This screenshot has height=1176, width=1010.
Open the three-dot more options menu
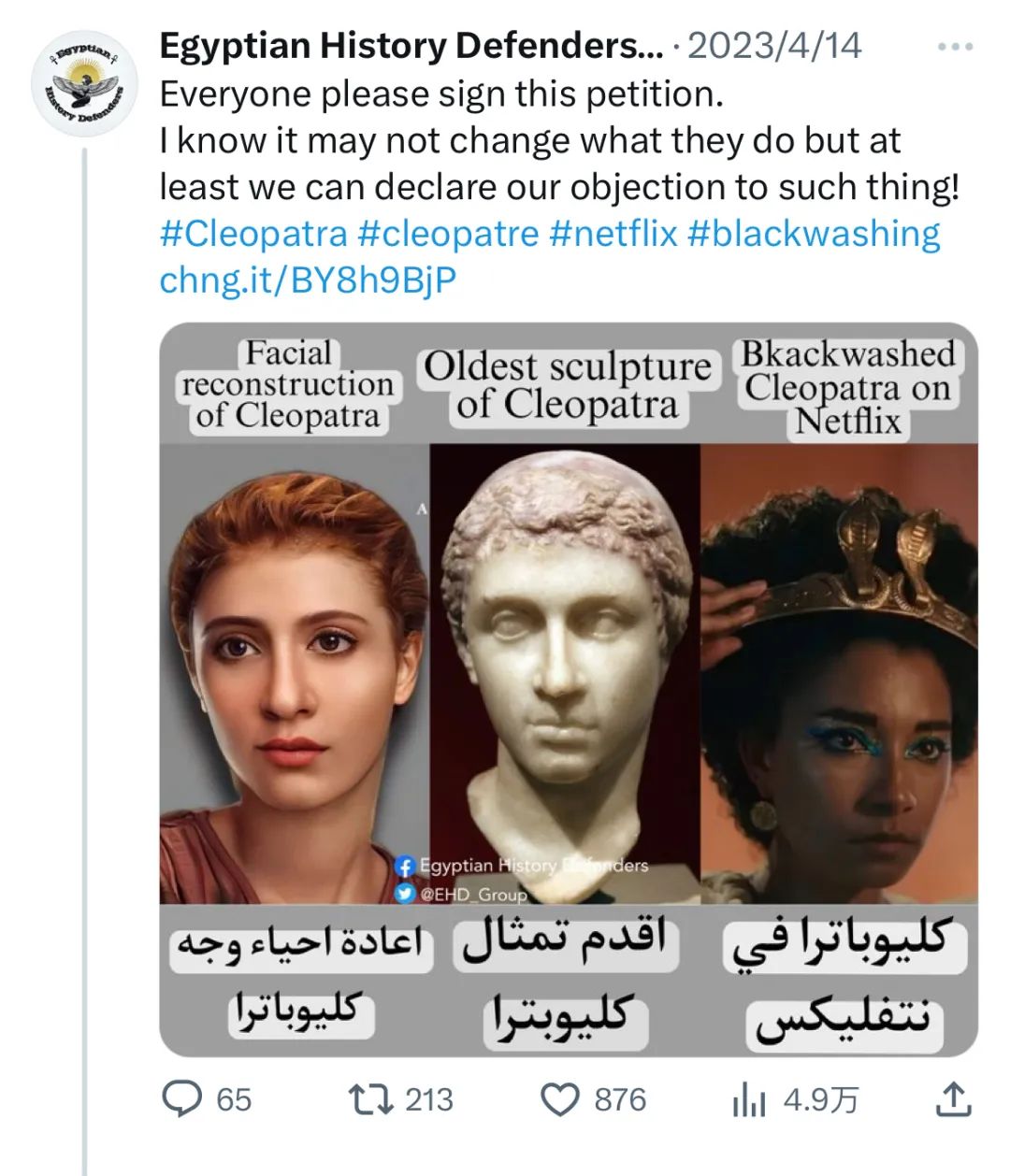click(x=955, y=47)
